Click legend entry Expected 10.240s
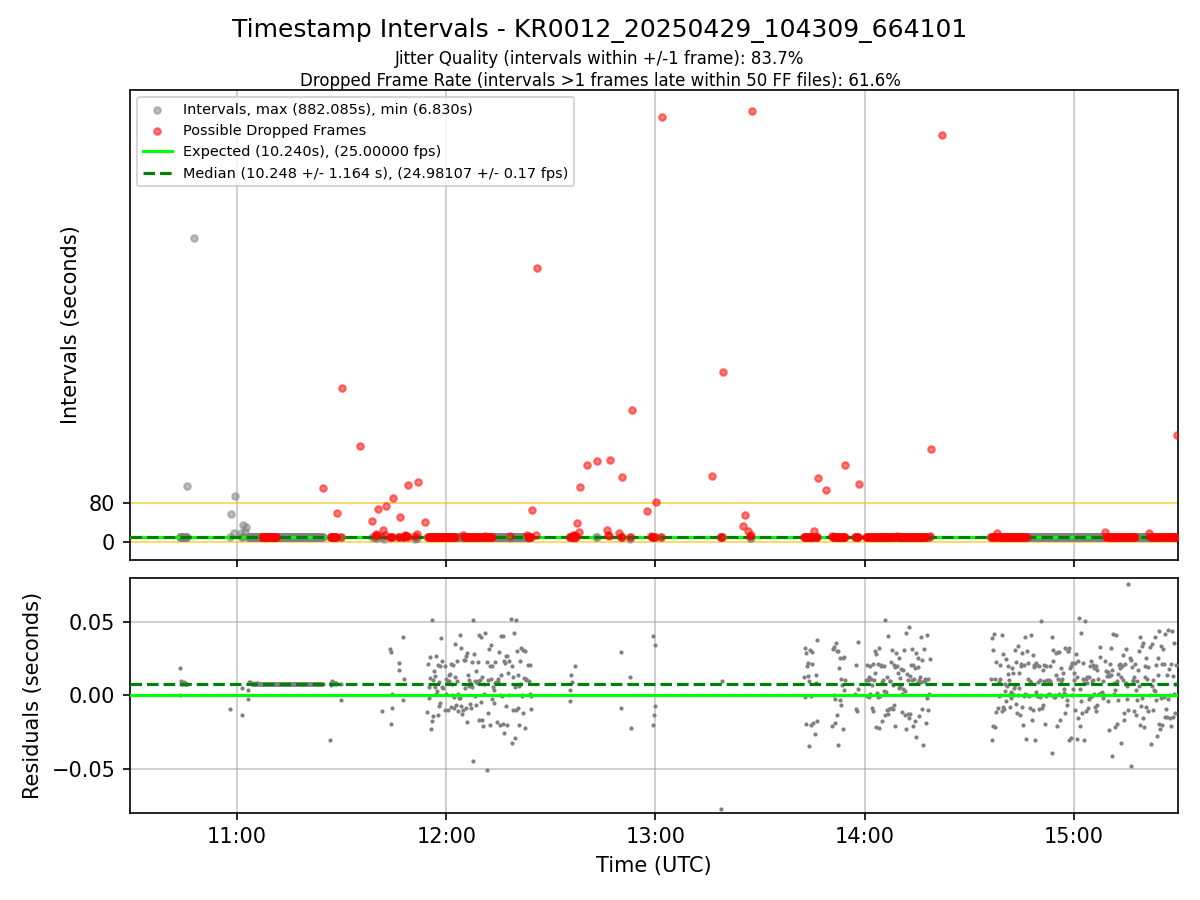This screenshot has width=1200, height=900. [312, 152]
